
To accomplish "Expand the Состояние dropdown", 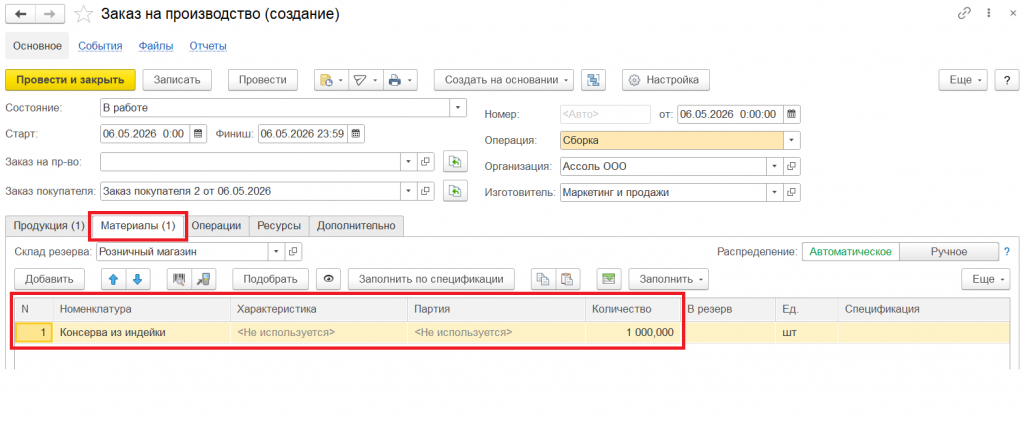I will [x=458, y=107].
